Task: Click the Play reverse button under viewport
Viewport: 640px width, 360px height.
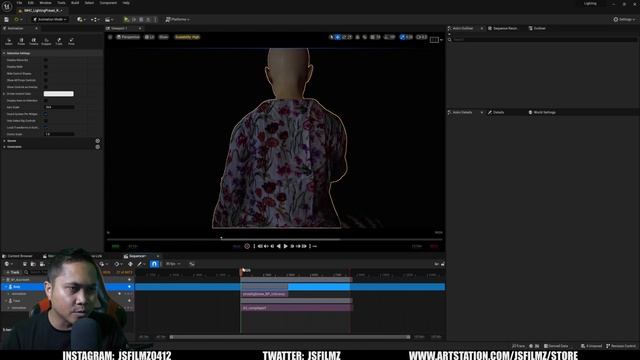Action: click(279, 246)
